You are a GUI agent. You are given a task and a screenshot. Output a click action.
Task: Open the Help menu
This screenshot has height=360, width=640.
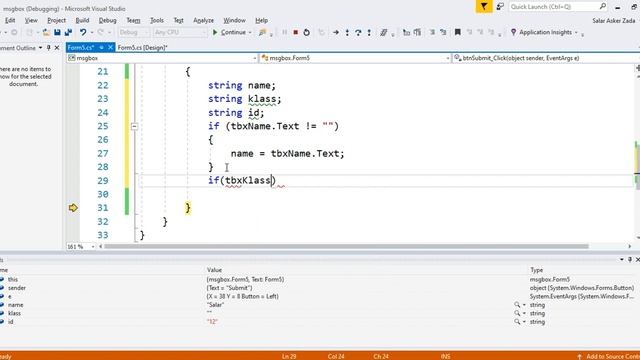(262, 20)
